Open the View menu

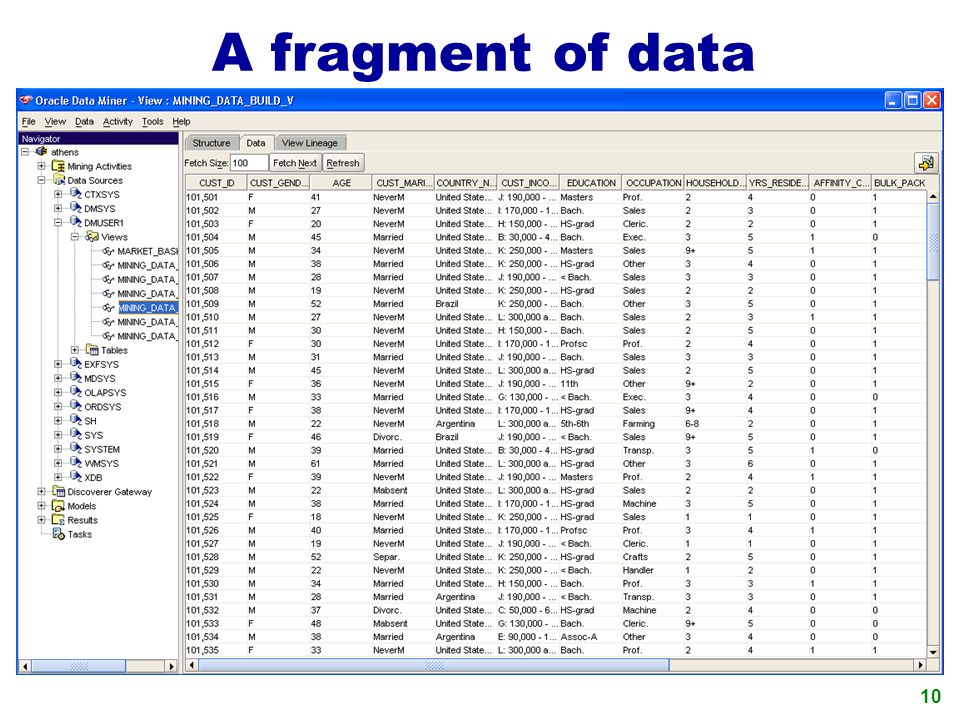pos(55,121)
